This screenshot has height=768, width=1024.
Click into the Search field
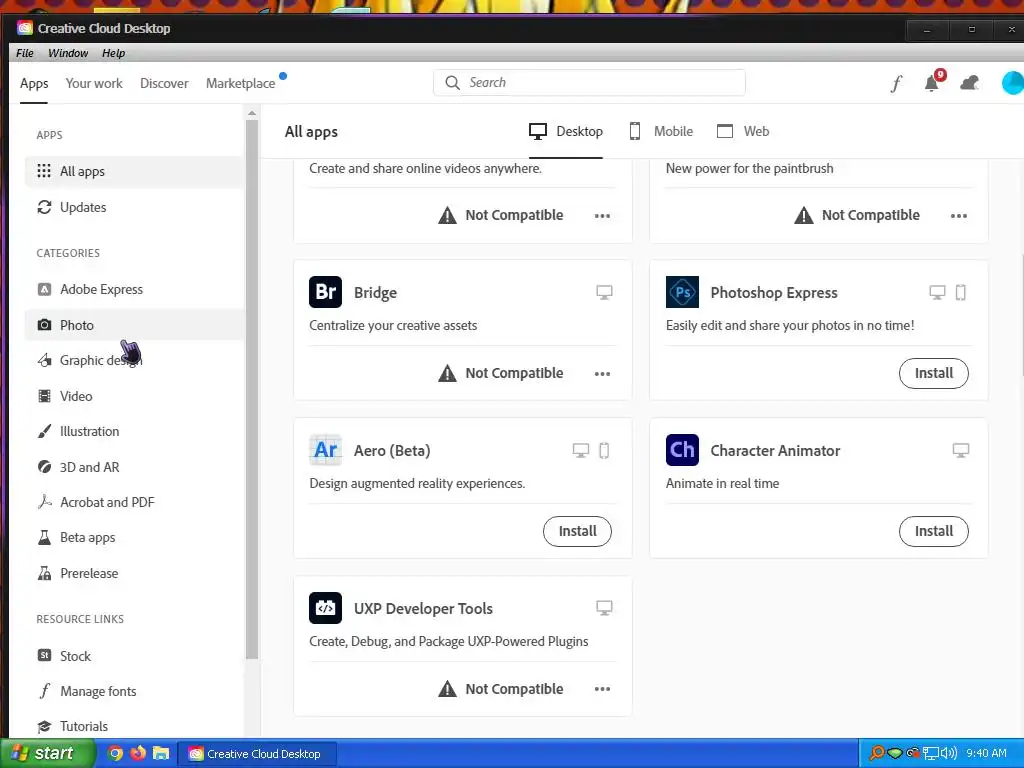click(589, 82)
